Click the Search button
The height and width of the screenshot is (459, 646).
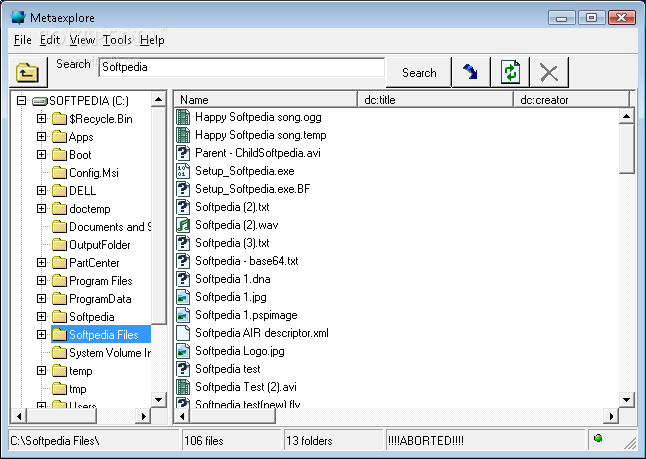[x=419, y=73]
